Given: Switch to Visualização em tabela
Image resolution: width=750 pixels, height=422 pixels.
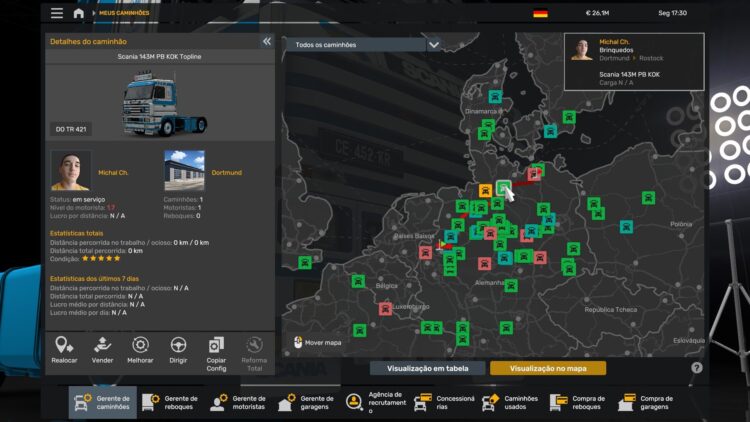Looking at the screenshot, I should 428,368.
